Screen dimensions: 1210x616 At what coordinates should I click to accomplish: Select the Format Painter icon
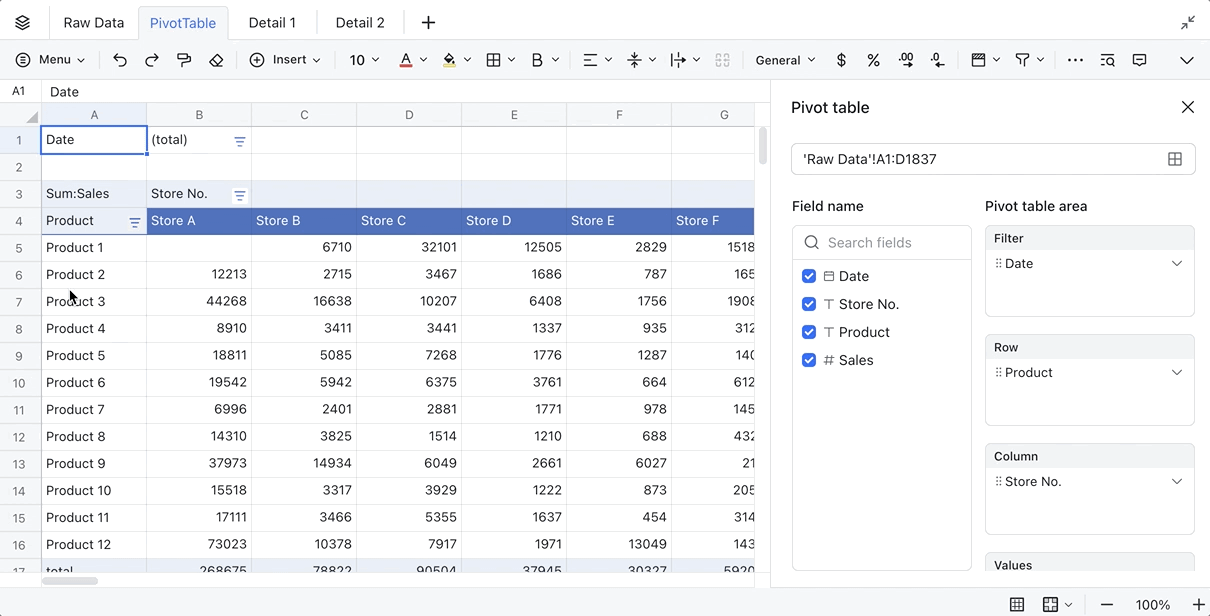pos(184,60)
